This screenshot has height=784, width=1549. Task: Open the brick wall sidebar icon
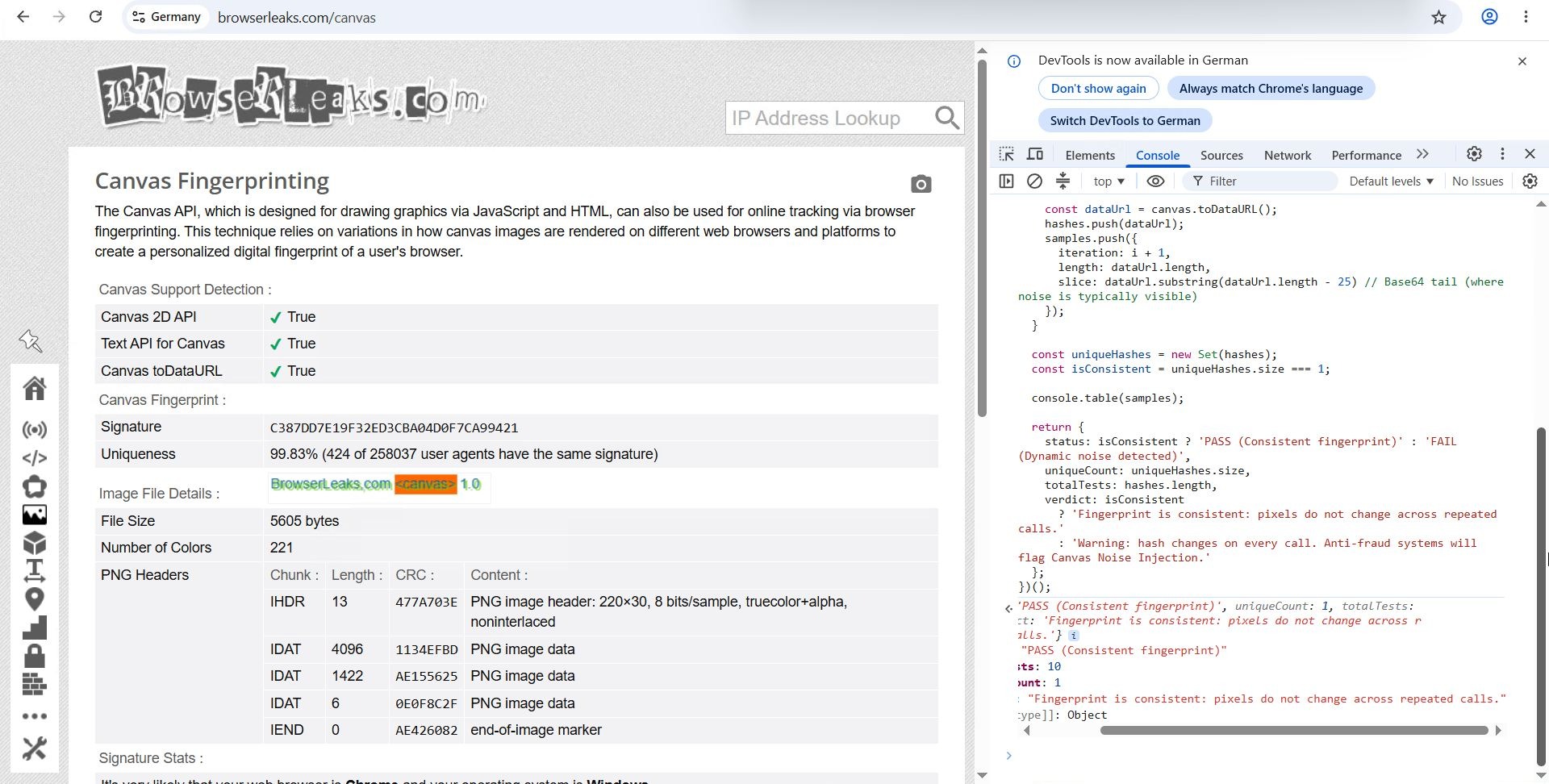tap(35, 684)
